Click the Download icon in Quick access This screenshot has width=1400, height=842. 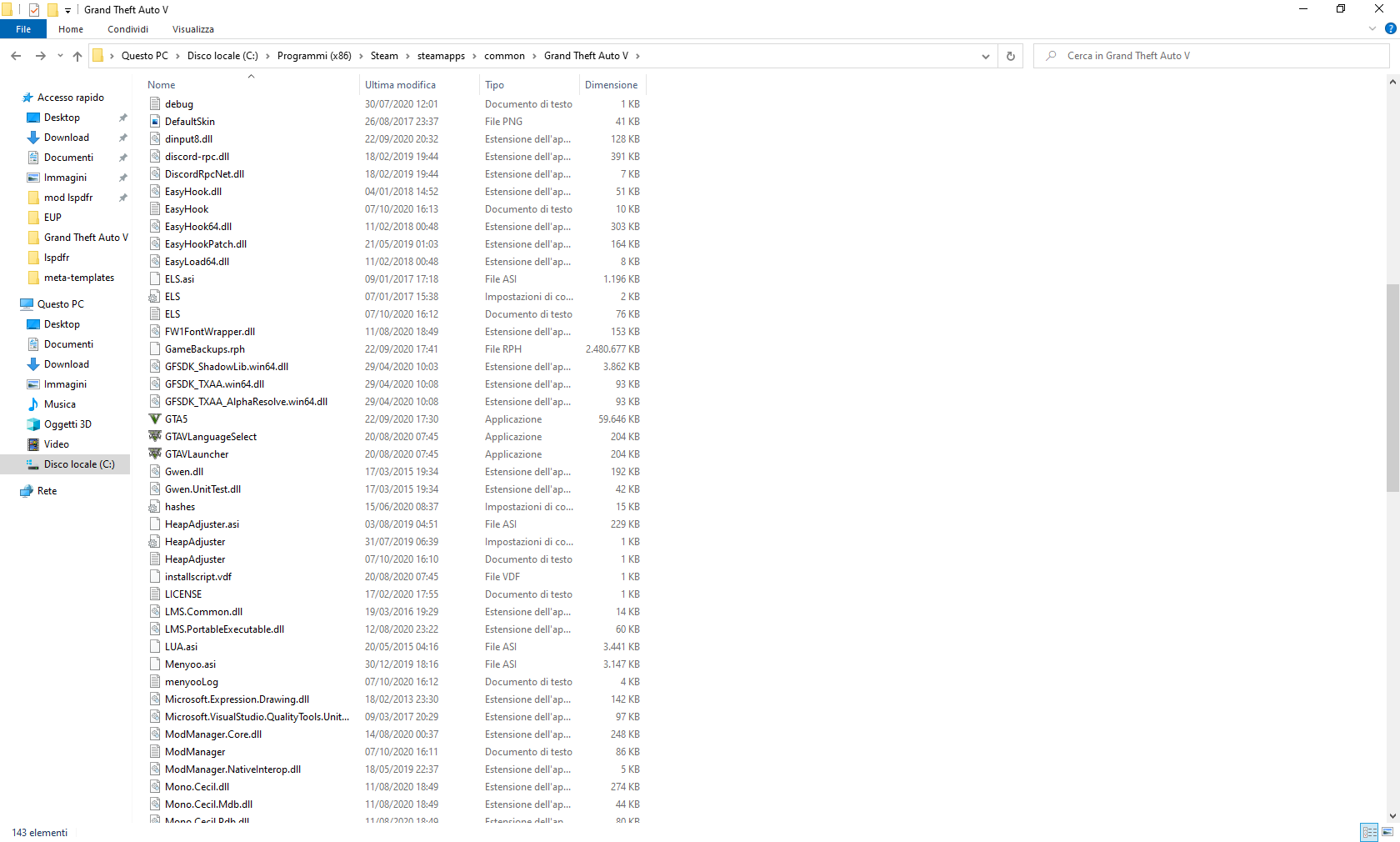pyautogui.click(x=33, y=138)
